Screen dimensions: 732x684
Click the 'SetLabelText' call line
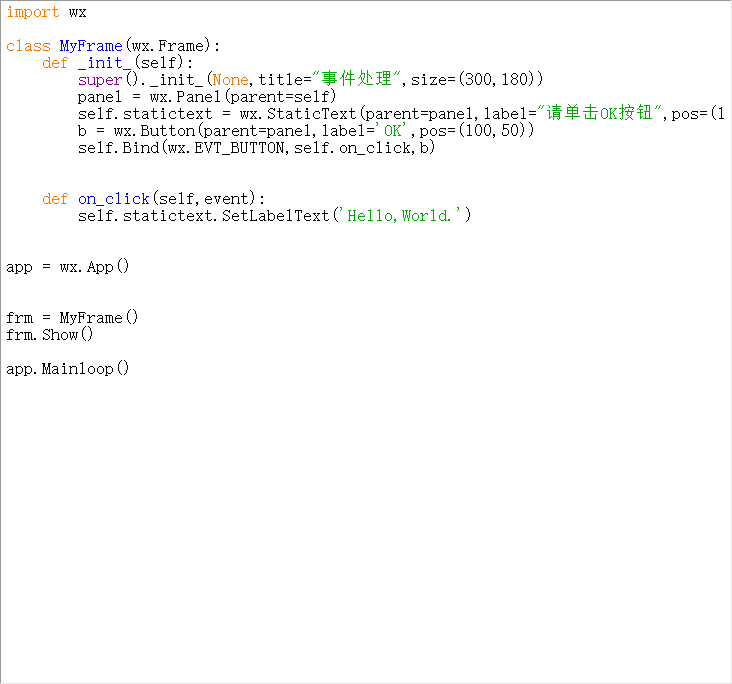click(274, 216)
